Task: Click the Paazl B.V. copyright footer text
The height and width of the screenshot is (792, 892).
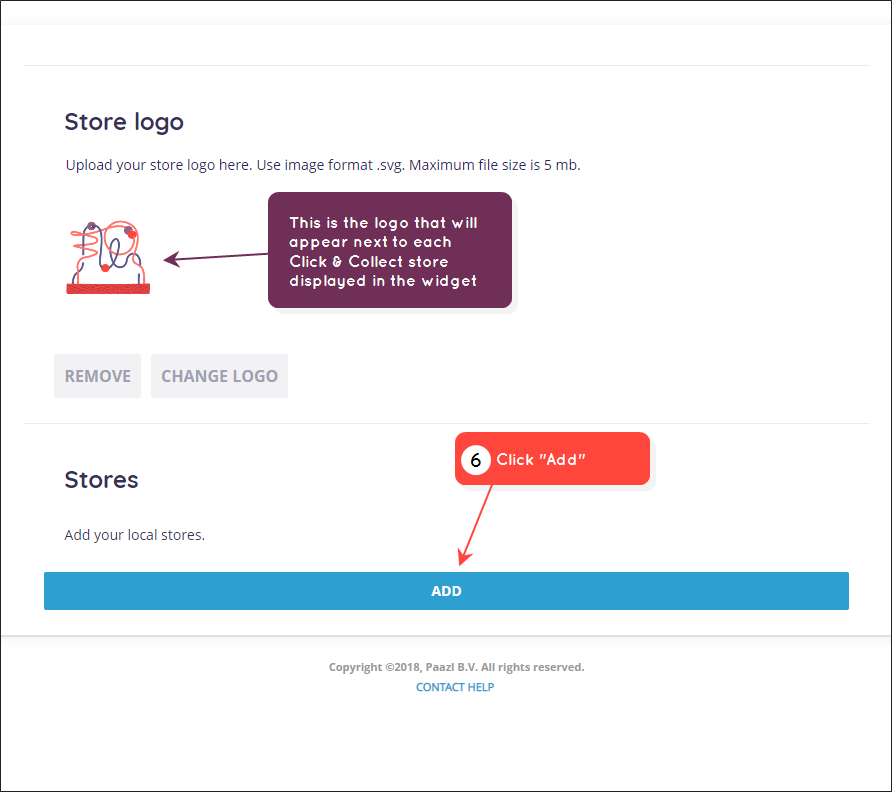Action: coord(456,667)
